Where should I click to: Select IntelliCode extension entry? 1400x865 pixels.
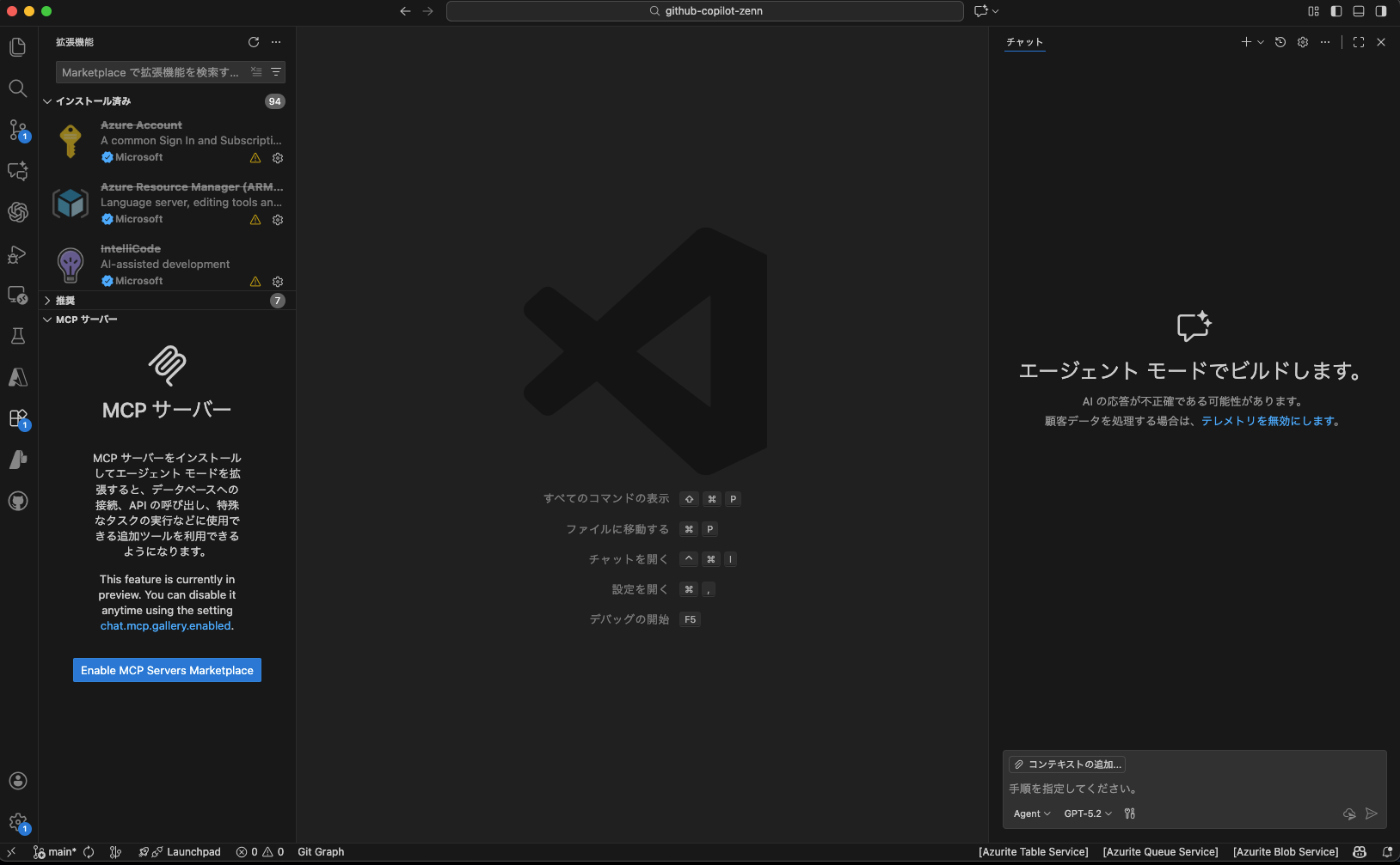click(167, 265)
